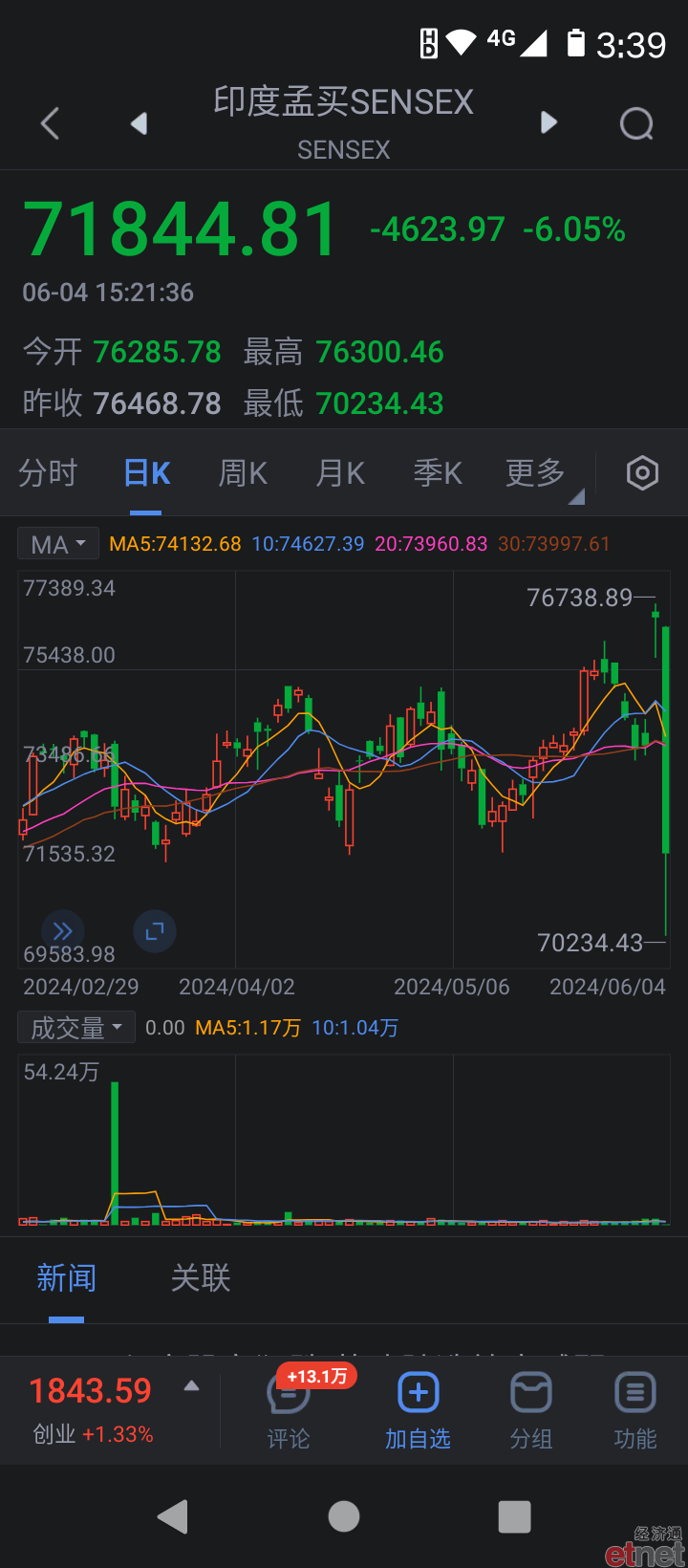Tap the 54.24万 volume axis label
Image resolution: width=688 pixels, height=1568 pixels.
pyautogui.click(x=61, y=1072)
